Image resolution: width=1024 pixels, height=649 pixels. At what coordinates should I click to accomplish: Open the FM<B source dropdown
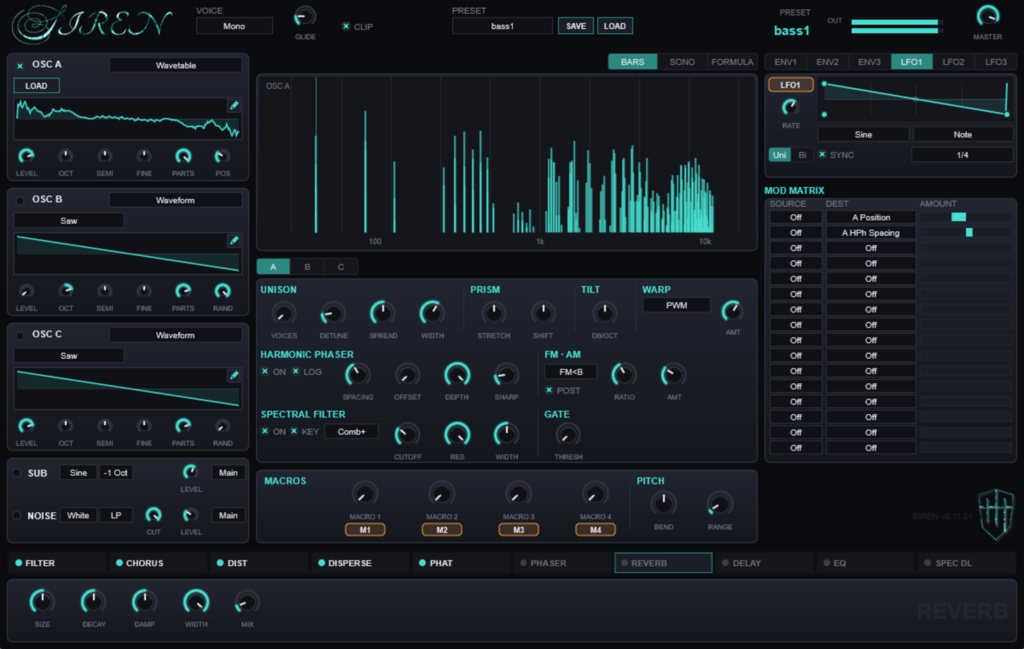click(571, 372)
